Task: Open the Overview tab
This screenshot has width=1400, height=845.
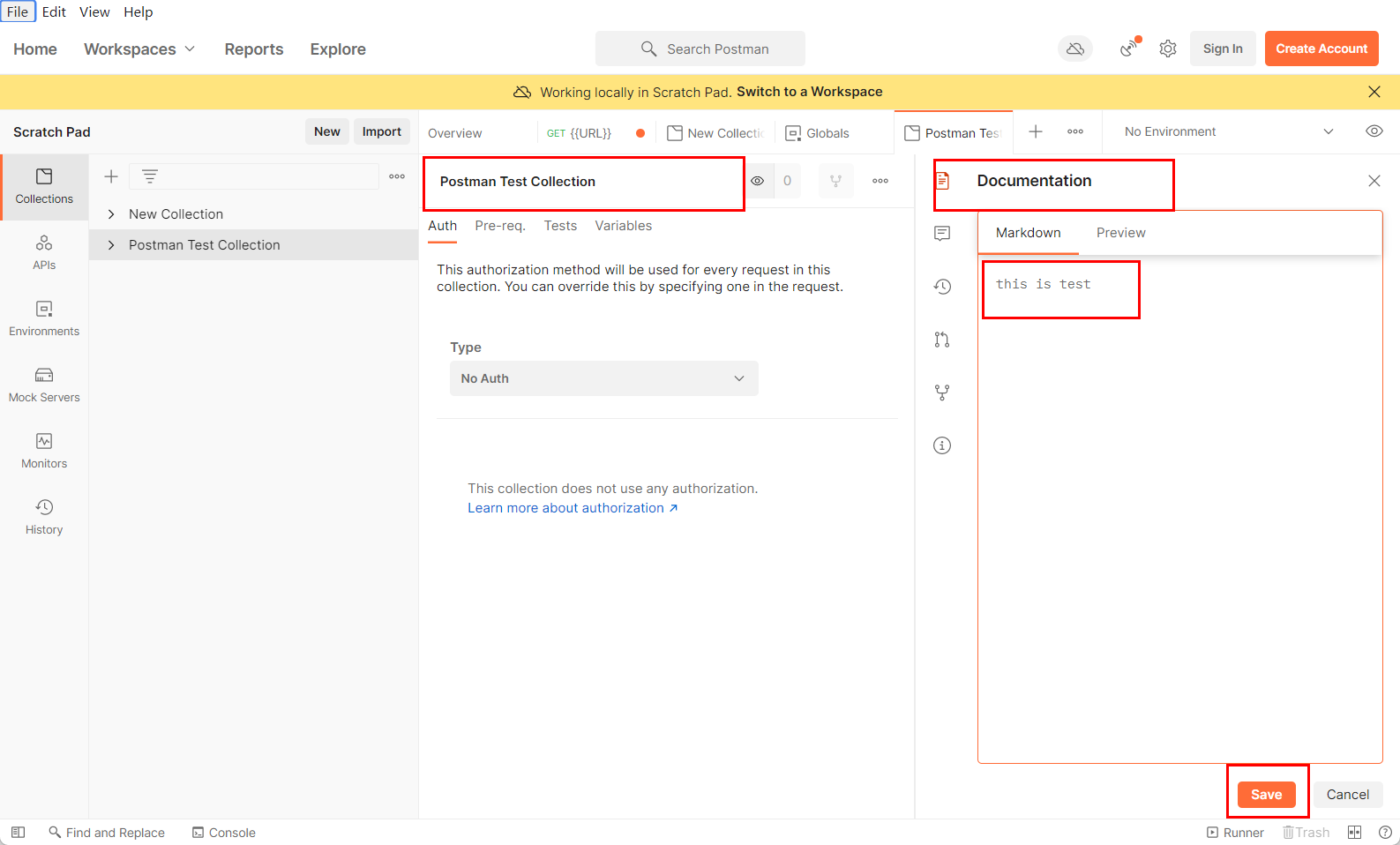Action: (455, 133)
